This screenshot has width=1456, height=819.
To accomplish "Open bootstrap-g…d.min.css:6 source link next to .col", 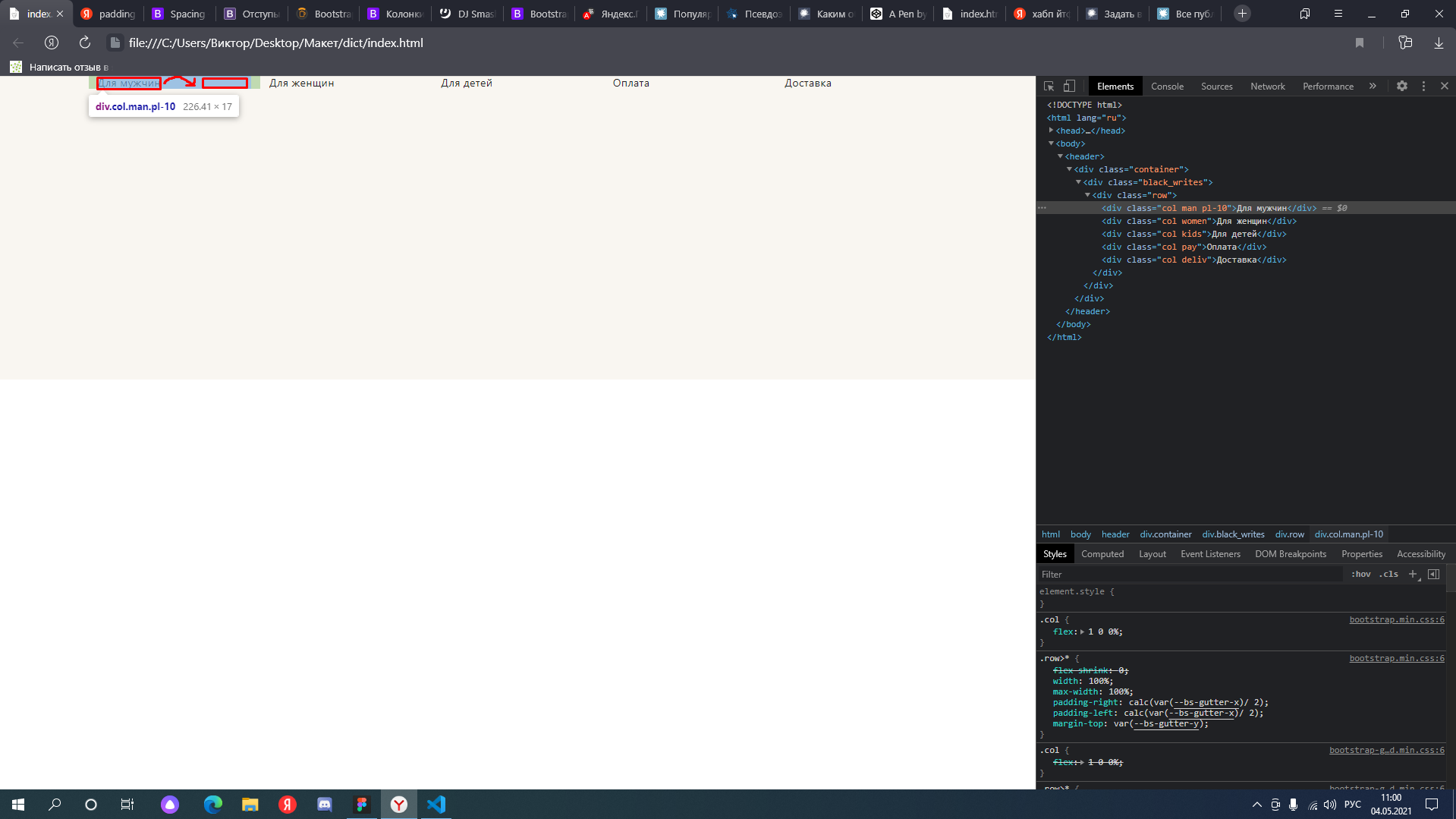I will pyautogui.click(x=1386, y=751).
